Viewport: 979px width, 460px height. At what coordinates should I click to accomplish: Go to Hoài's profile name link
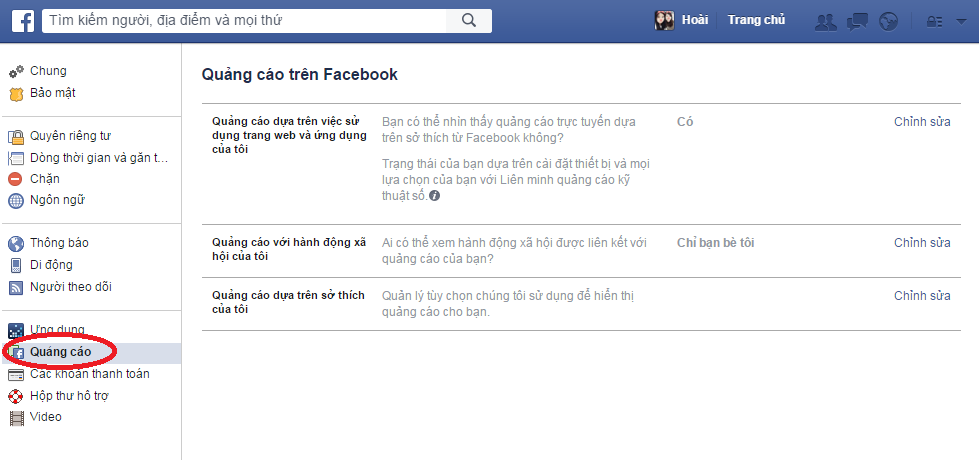pos(695,20)
